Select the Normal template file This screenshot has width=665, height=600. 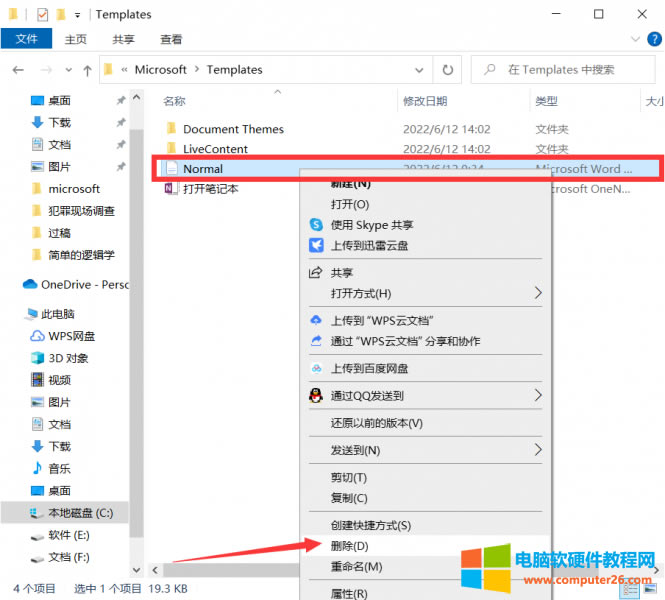click(x=203, y=169)
